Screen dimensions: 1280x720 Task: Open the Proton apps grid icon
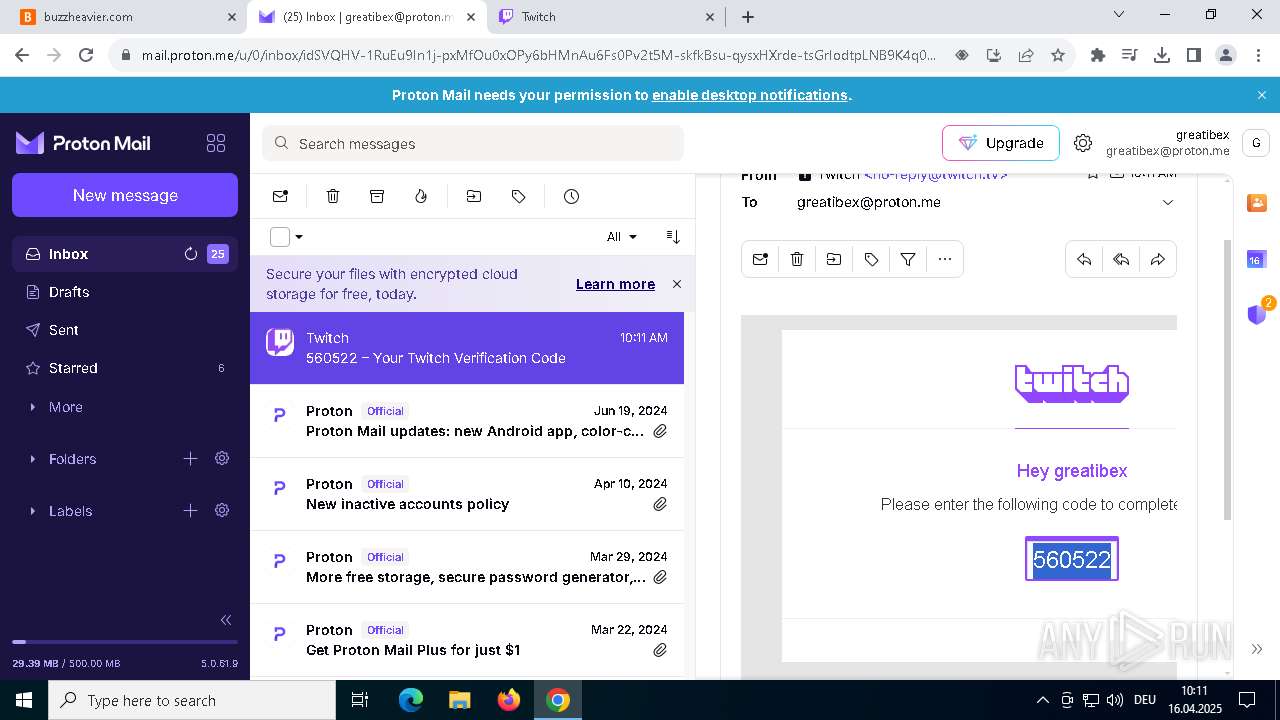click(x=216, y=143)
